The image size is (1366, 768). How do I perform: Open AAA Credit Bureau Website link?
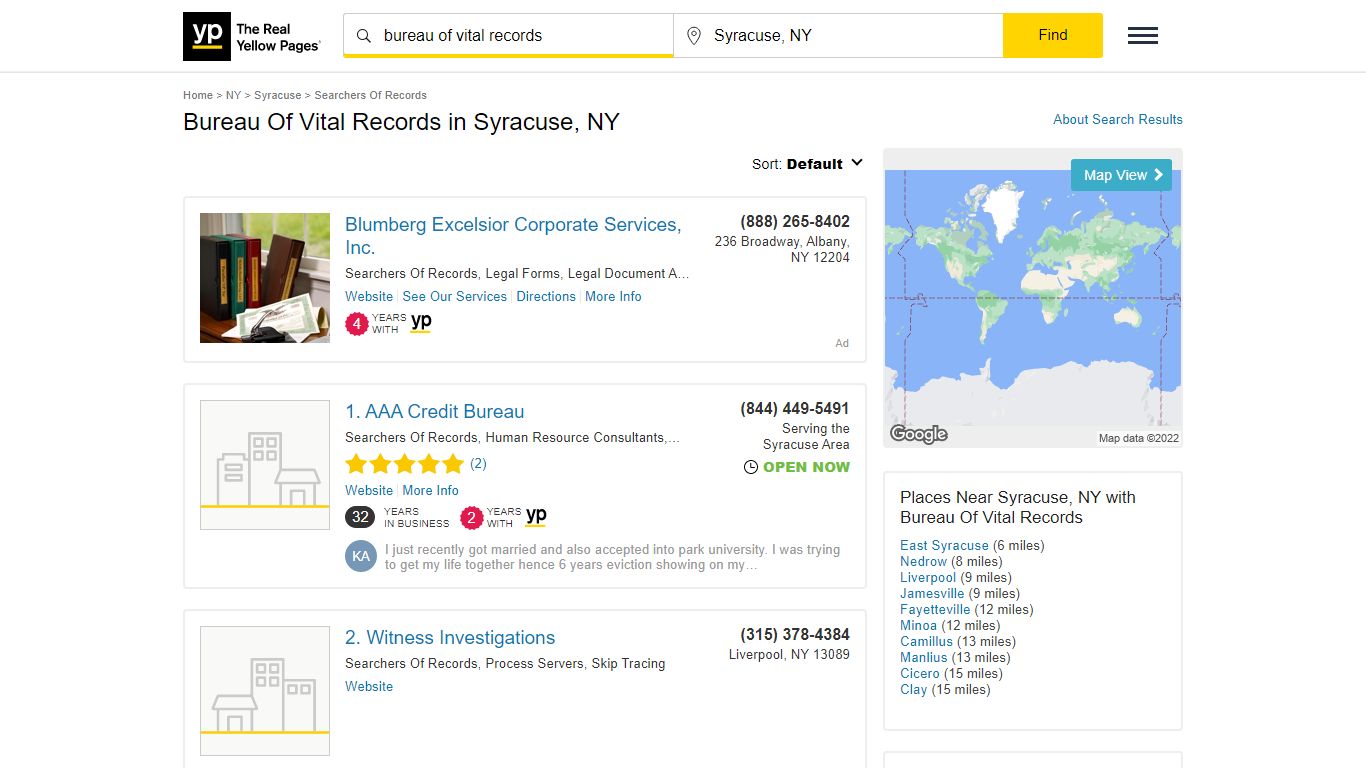coord(369,490)
